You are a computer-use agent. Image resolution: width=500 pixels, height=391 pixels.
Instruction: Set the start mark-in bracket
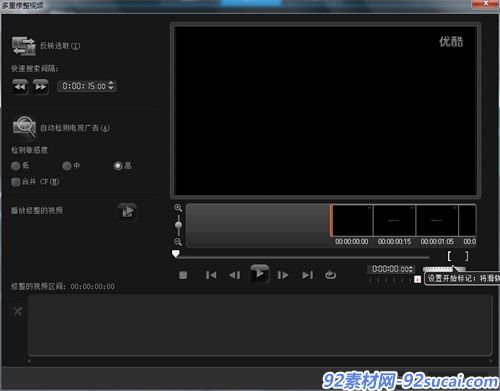[x=449, y=256]
